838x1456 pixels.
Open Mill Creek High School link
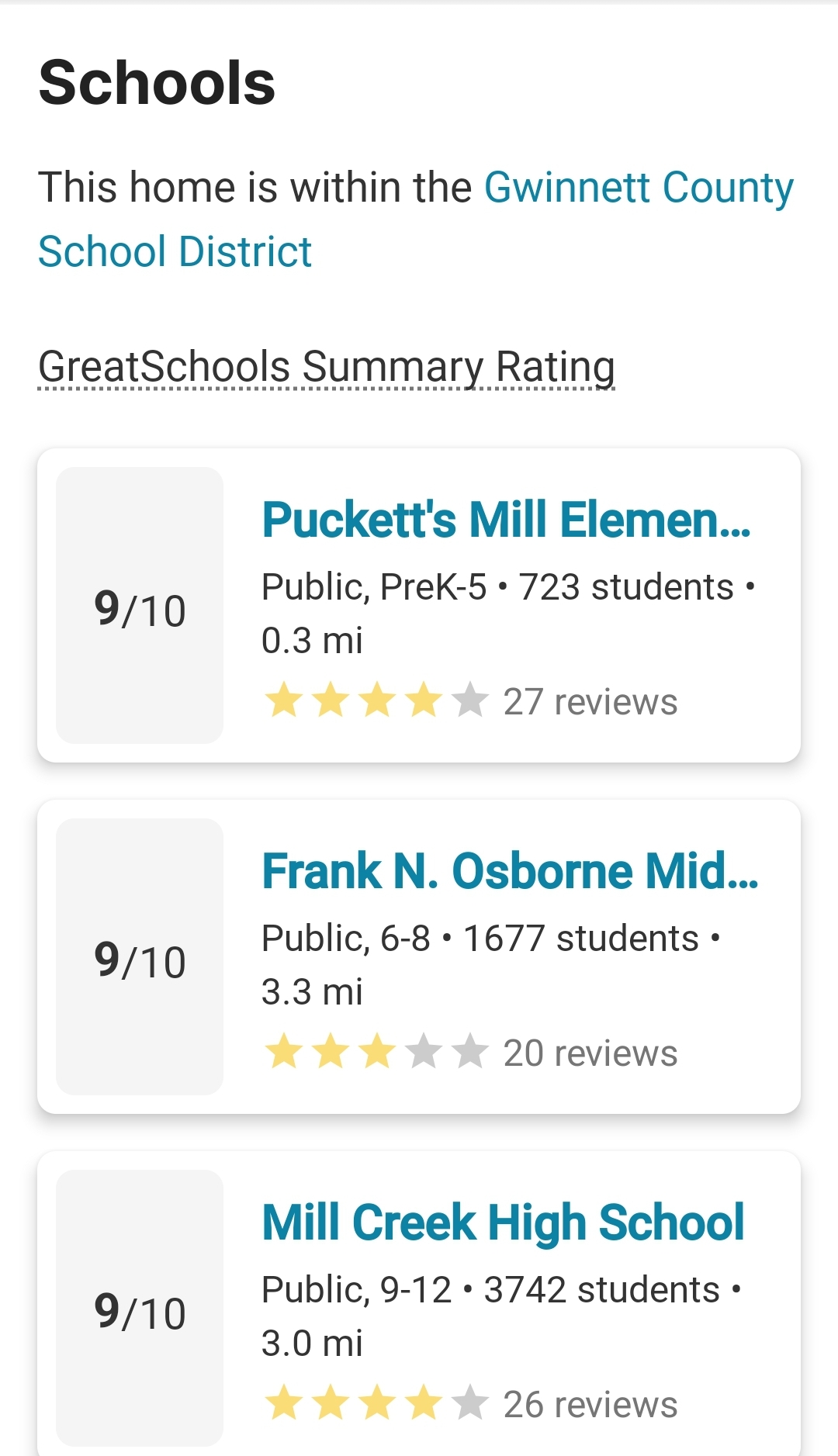coord(503,1222)
